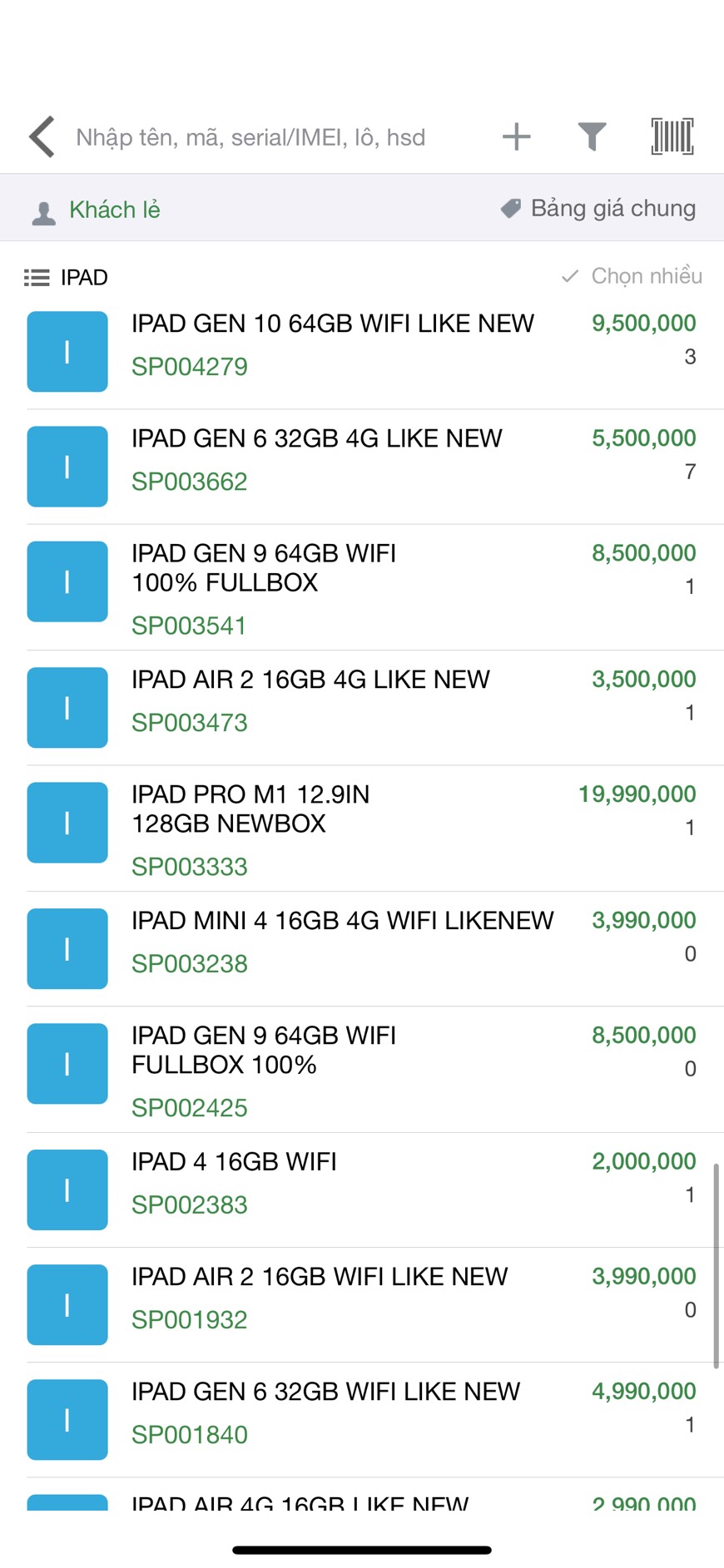Tap the iOS home indicator bar
724x1568 pixels.
point(362,1550)
